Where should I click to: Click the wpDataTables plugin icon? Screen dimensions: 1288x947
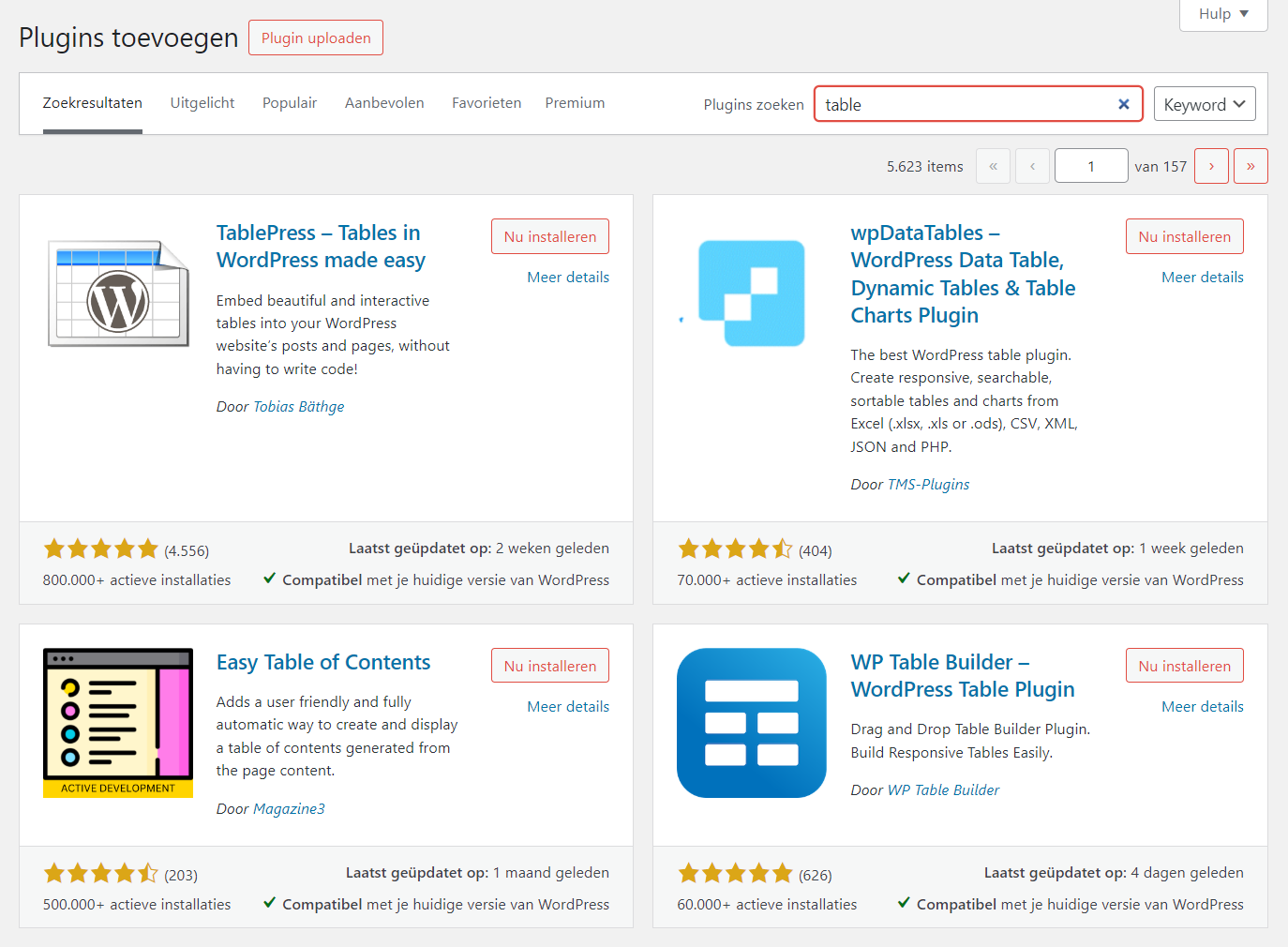click(x=751, y=293)
